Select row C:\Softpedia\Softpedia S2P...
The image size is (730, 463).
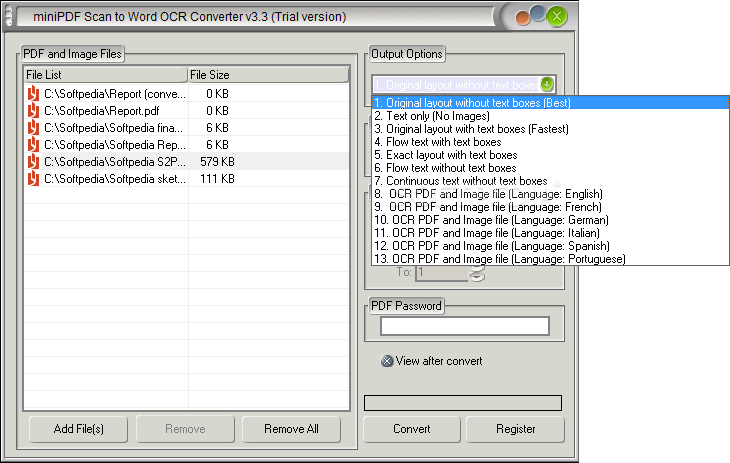click(186, 162)
